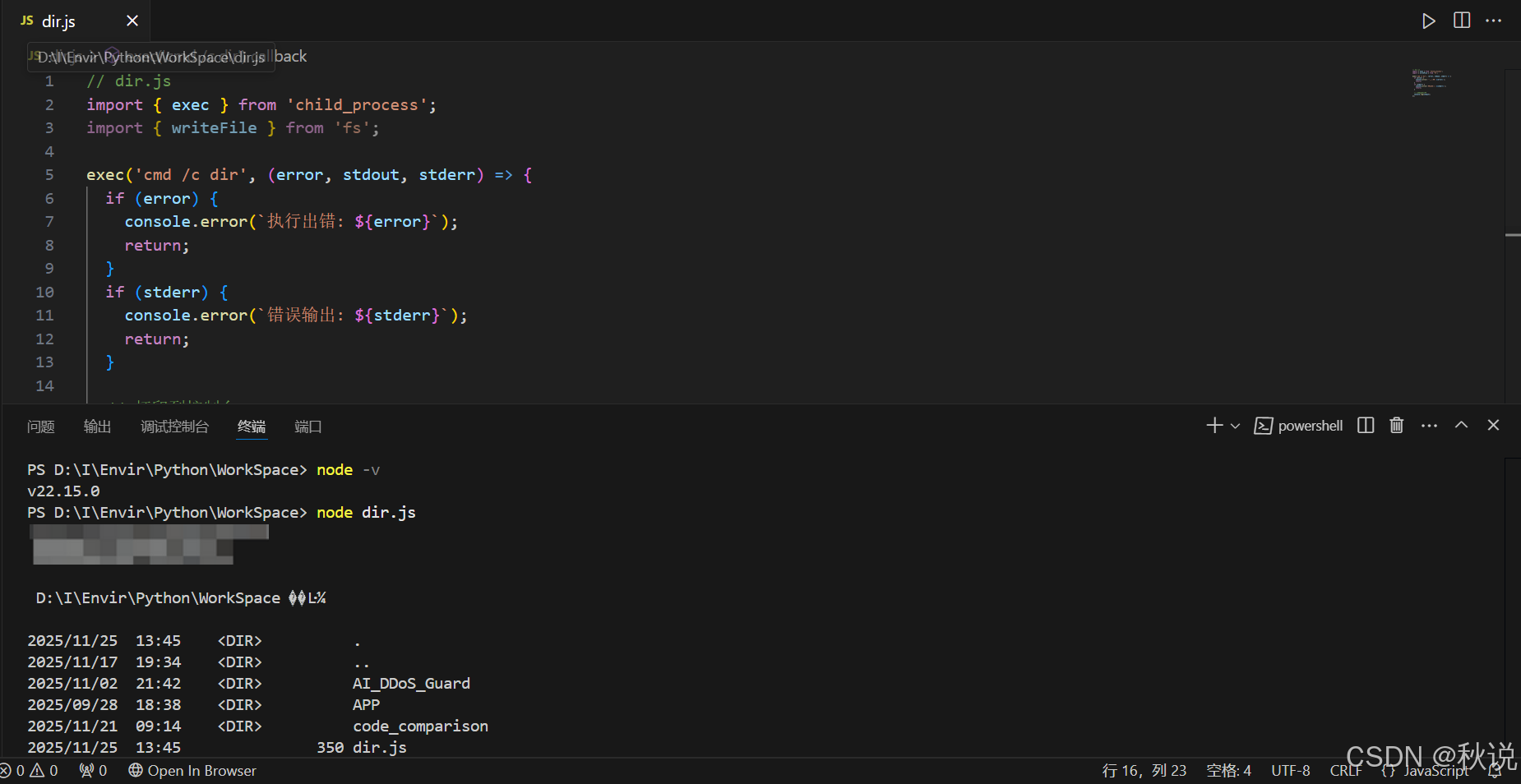Click console.error on line 11
Screen dimensions: 1521x784
pos(186,316)
